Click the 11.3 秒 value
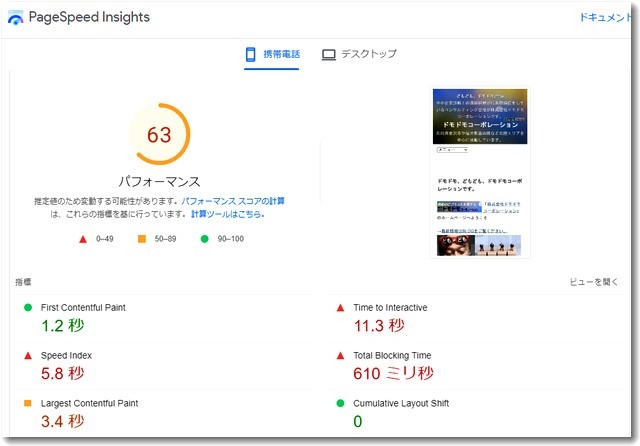 pos(379,326)
